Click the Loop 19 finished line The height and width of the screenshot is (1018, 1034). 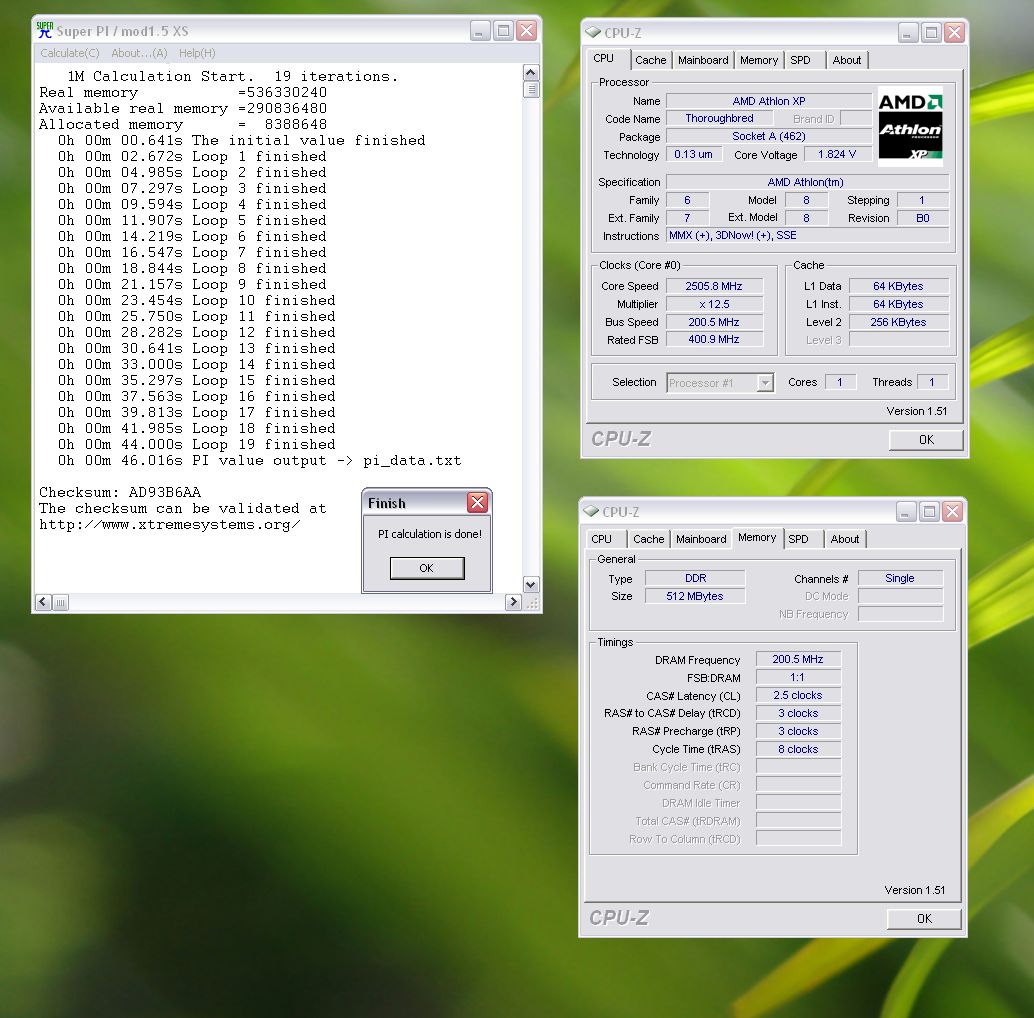point(197,444)
